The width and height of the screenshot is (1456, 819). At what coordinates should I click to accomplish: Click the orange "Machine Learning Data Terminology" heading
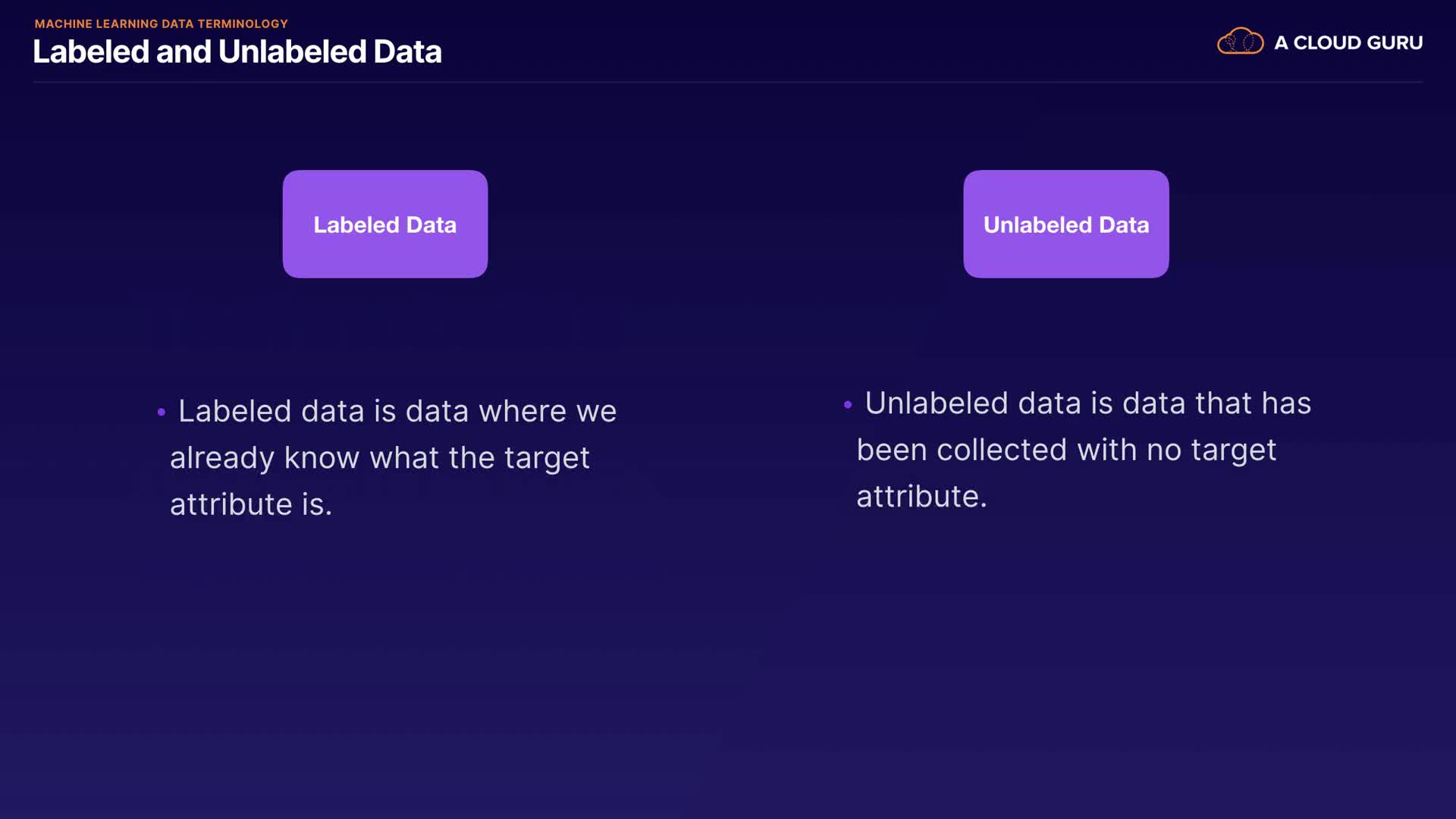click(161, 24)
